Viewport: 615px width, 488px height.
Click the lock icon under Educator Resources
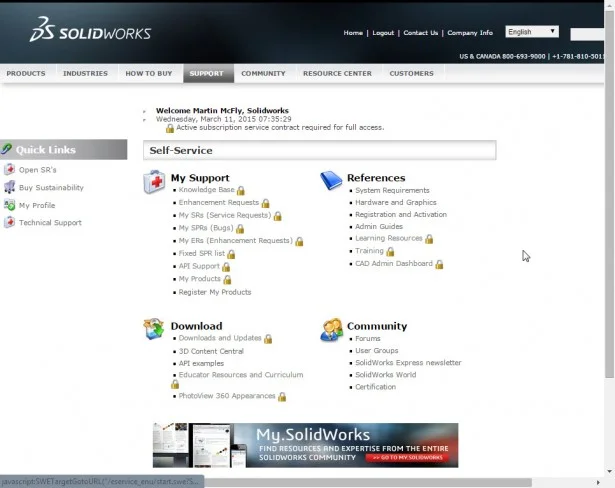(x=175, y=384)
